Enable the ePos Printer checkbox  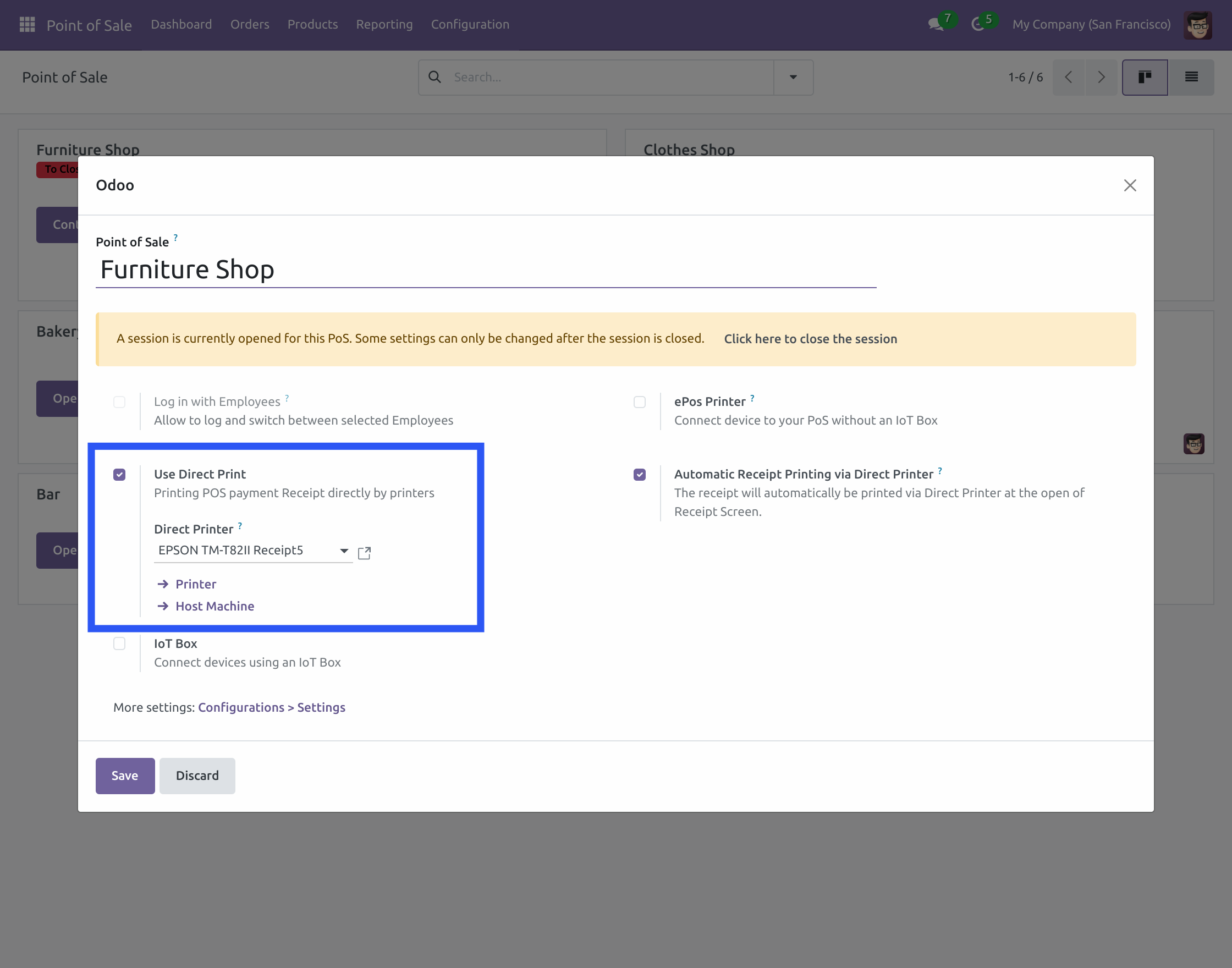pos(639,402)
